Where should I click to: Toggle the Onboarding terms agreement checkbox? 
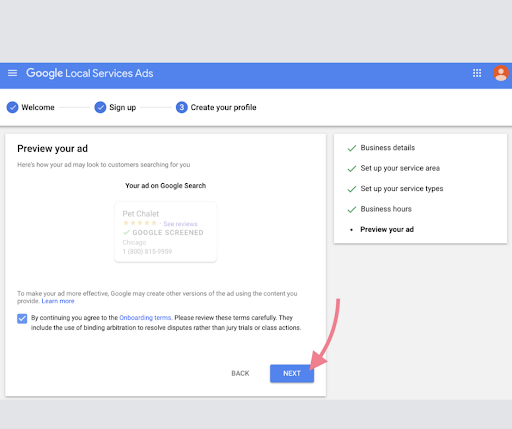pyautogui.click(x=22, y=319)
